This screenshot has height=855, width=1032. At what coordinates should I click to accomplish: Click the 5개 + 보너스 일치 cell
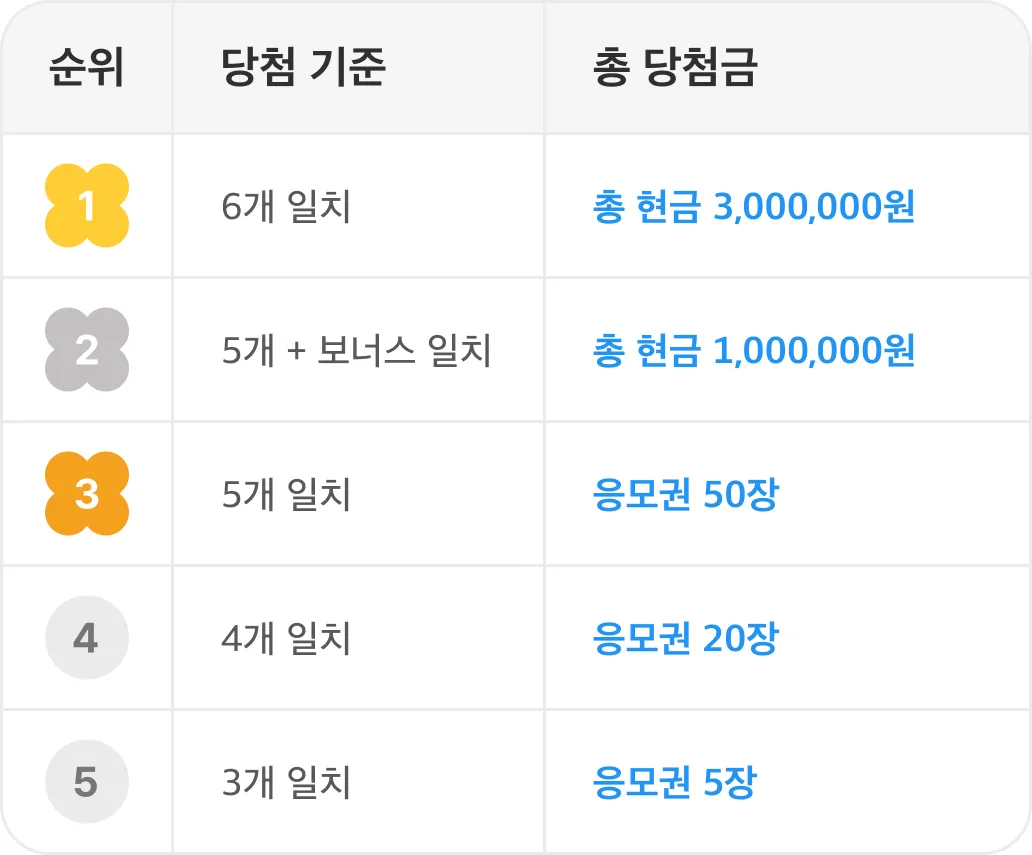pyautogui.click(x=357, y=350)
